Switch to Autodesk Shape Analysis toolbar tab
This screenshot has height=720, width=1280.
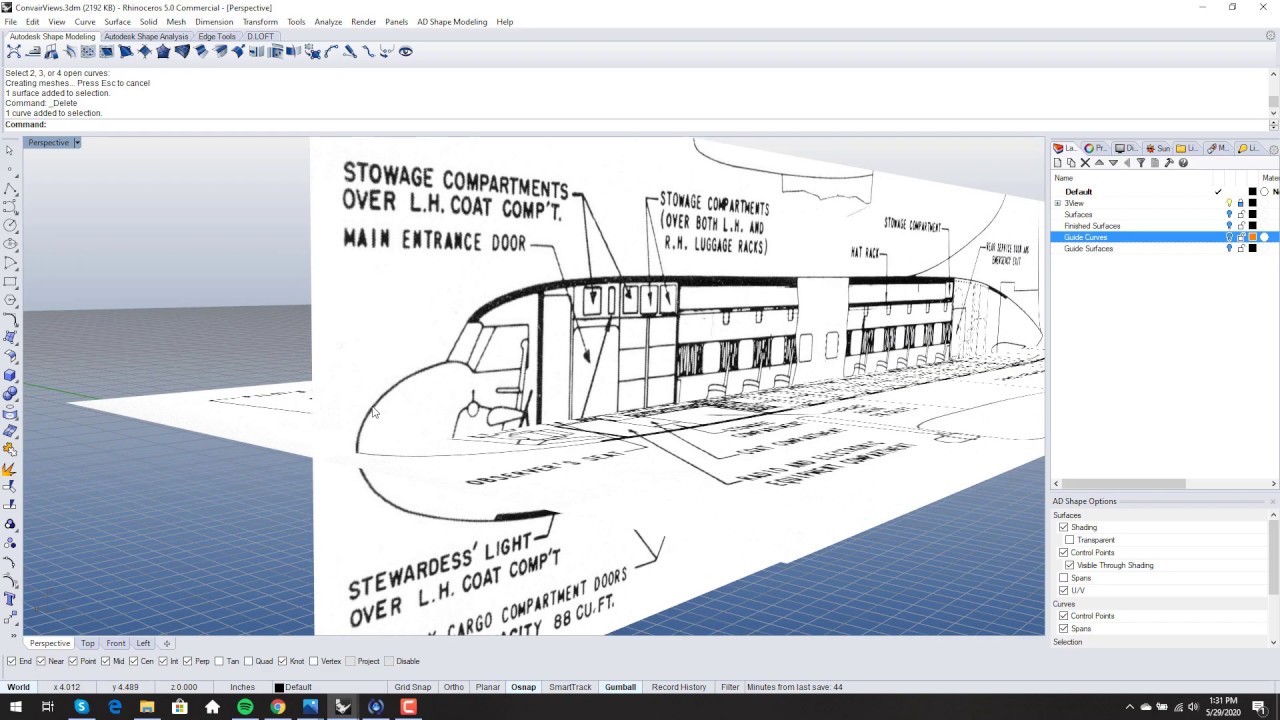coord(146,36)
